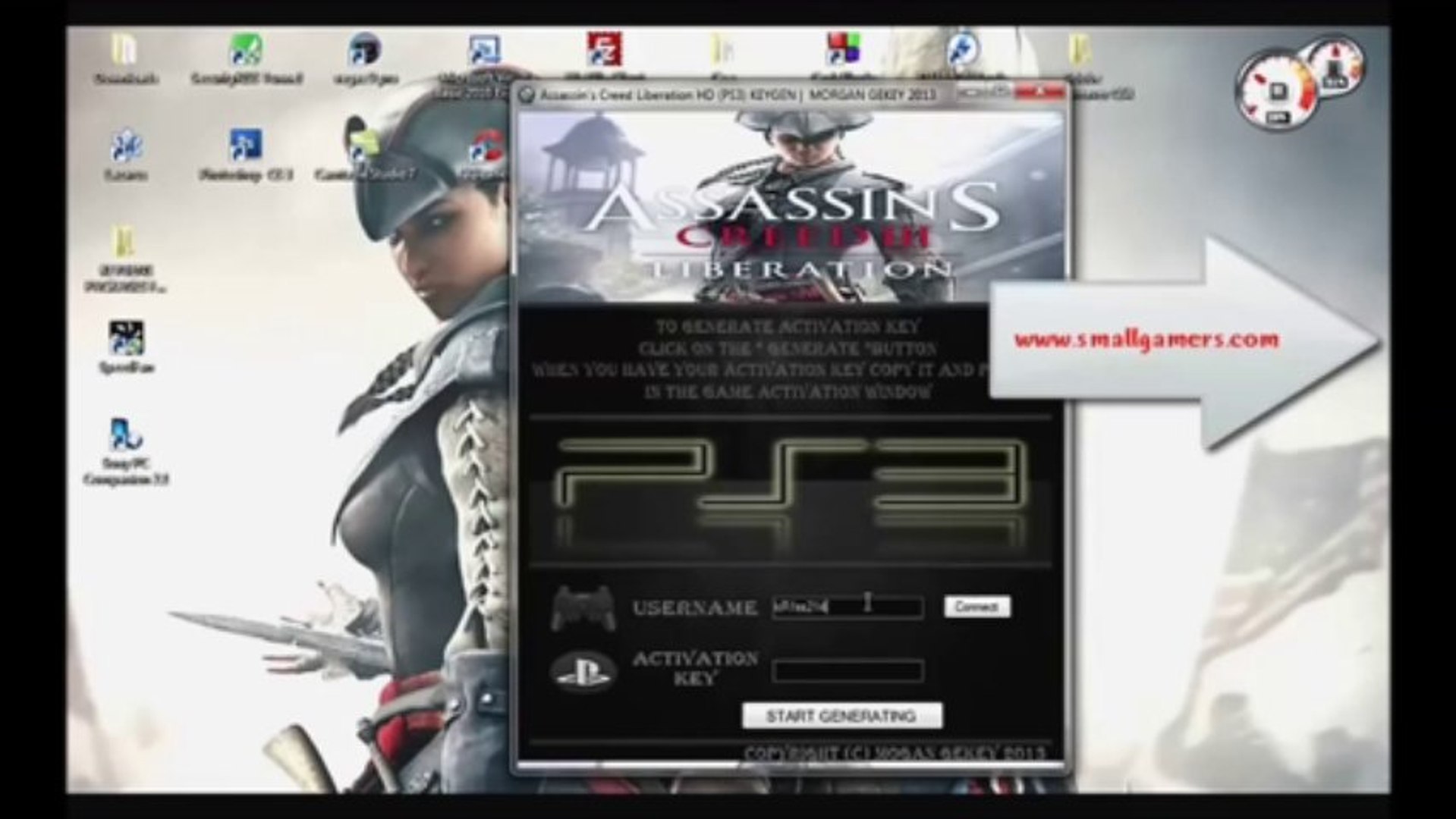Open the Camtasia Studio 7 desktop shortcut
The image size is (1456, 819).
tap(364, 155)
